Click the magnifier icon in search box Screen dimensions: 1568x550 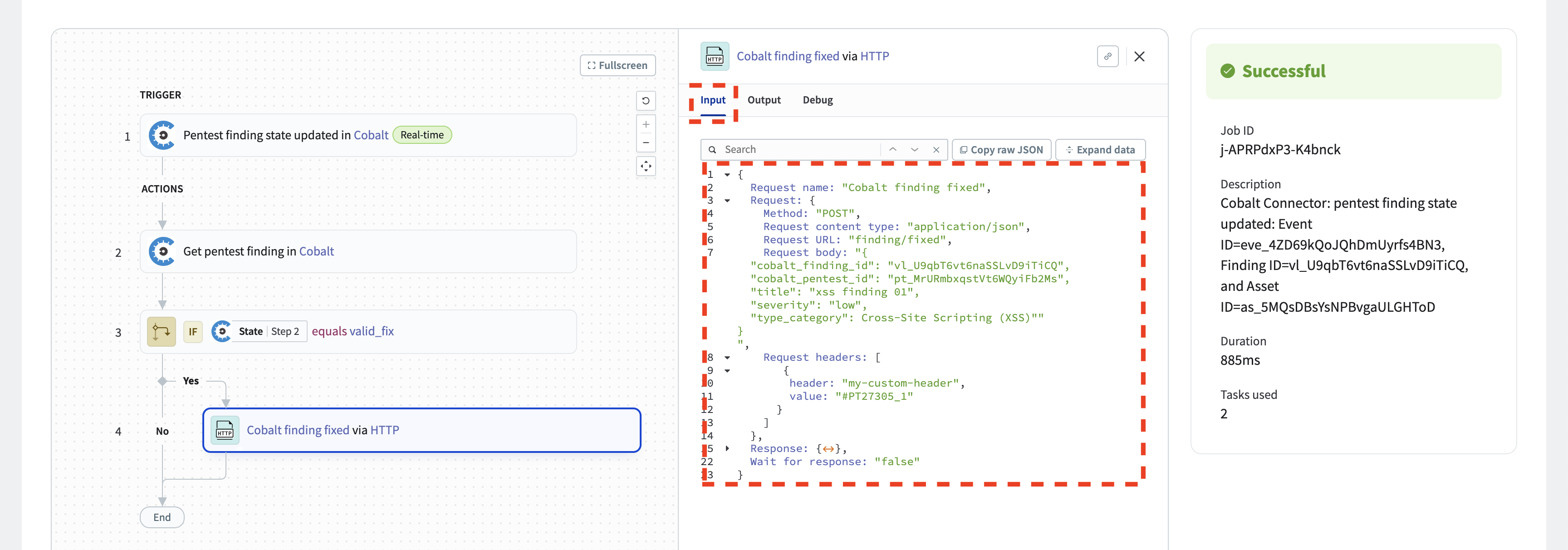[x=712, y=150]
